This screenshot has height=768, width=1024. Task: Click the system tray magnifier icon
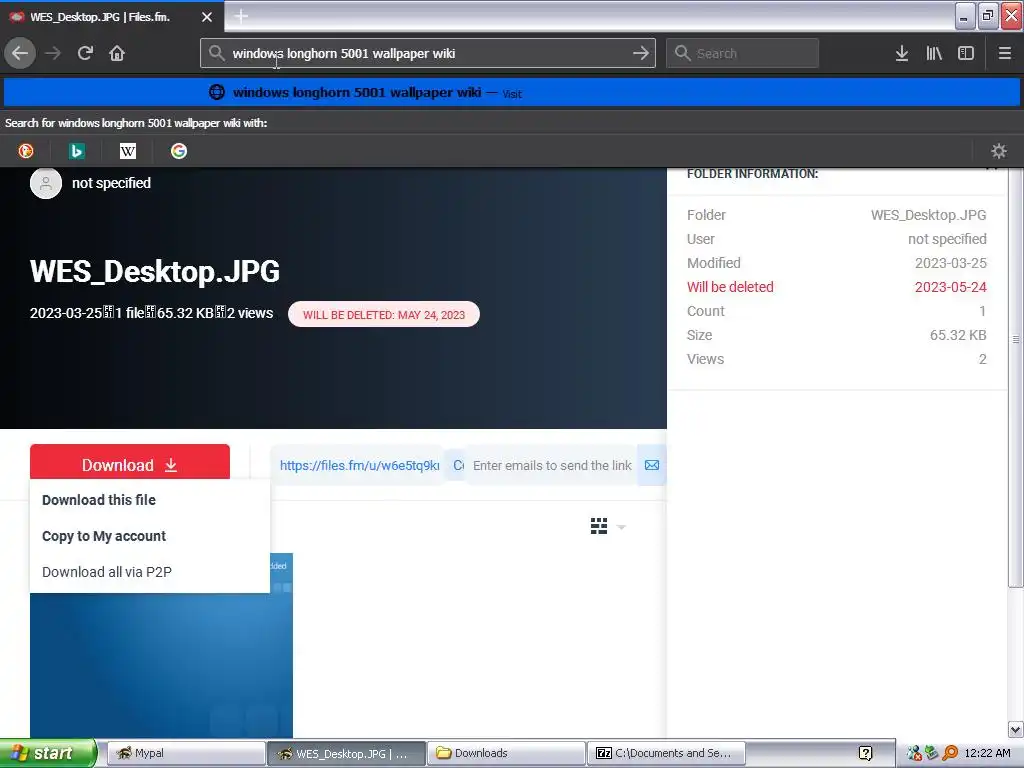coord(950,753)
